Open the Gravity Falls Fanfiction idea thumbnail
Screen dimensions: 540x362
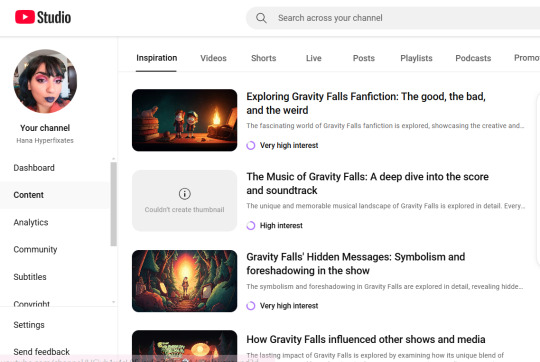[185, 120]
